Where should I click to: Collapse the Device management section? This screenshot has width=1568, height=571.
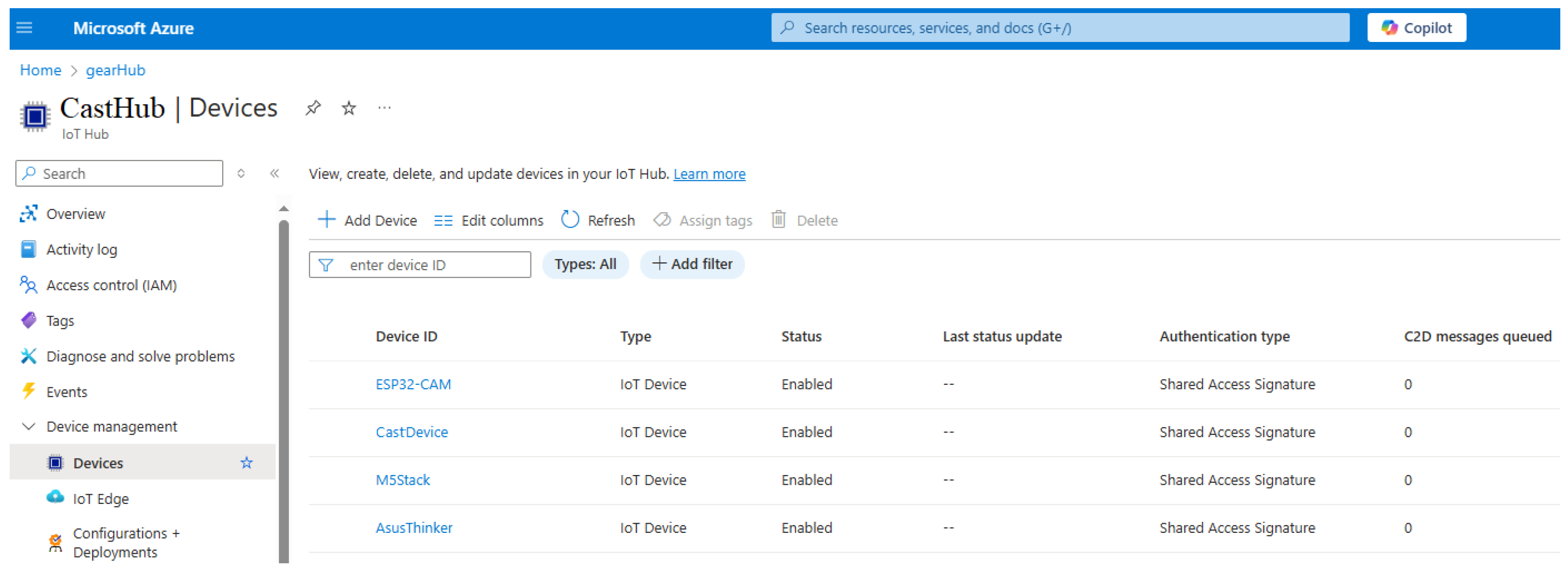28,427
